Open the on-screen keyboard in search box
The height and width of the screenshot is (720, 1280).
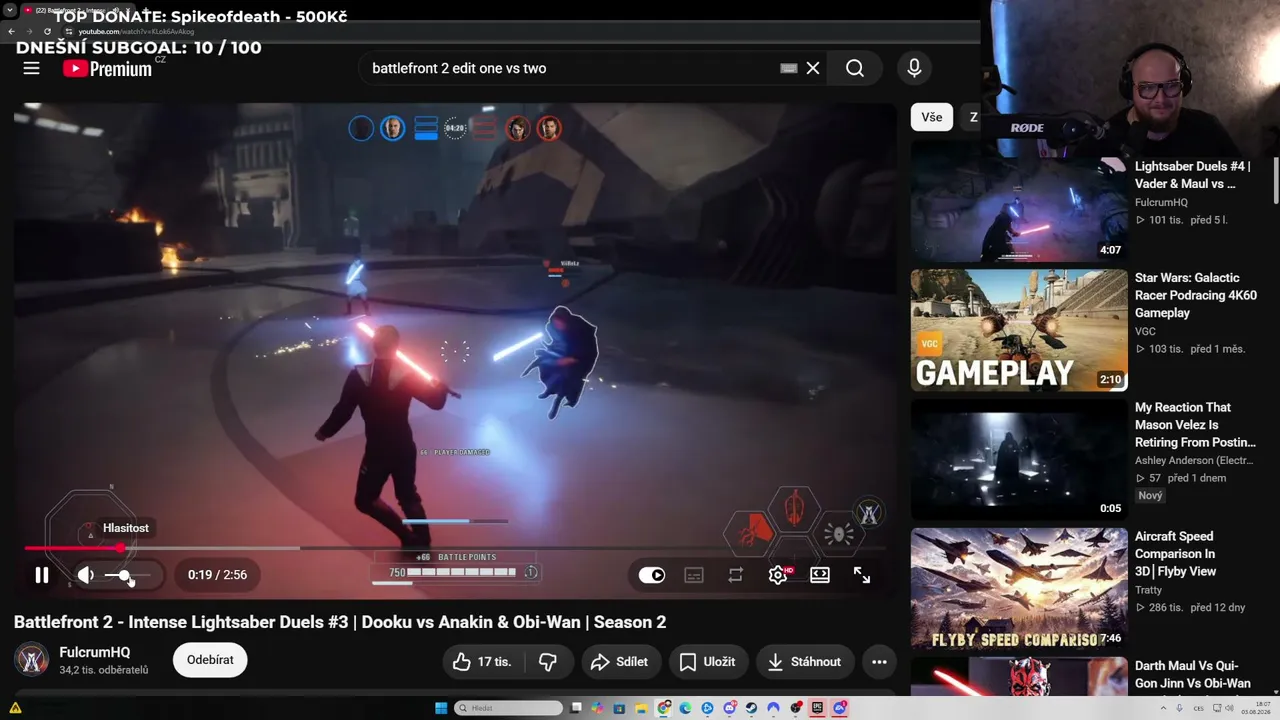(789, 68)
